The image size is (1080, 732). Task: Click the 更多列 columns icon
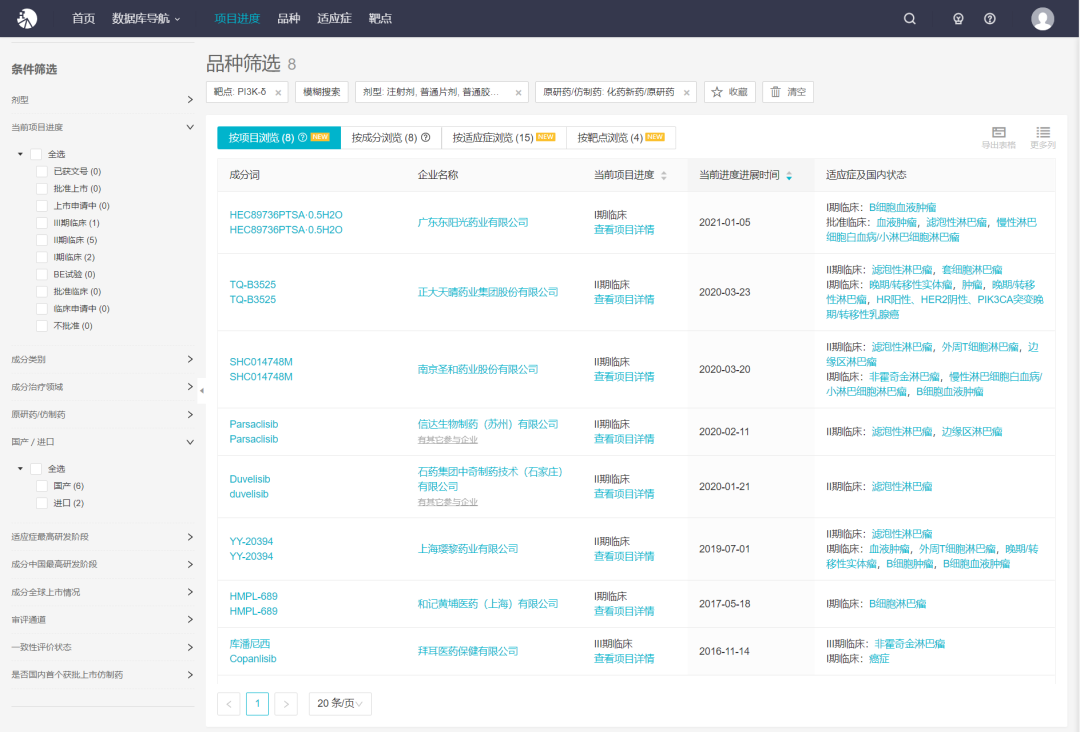pyautogui.click(x=1043, y=132)
